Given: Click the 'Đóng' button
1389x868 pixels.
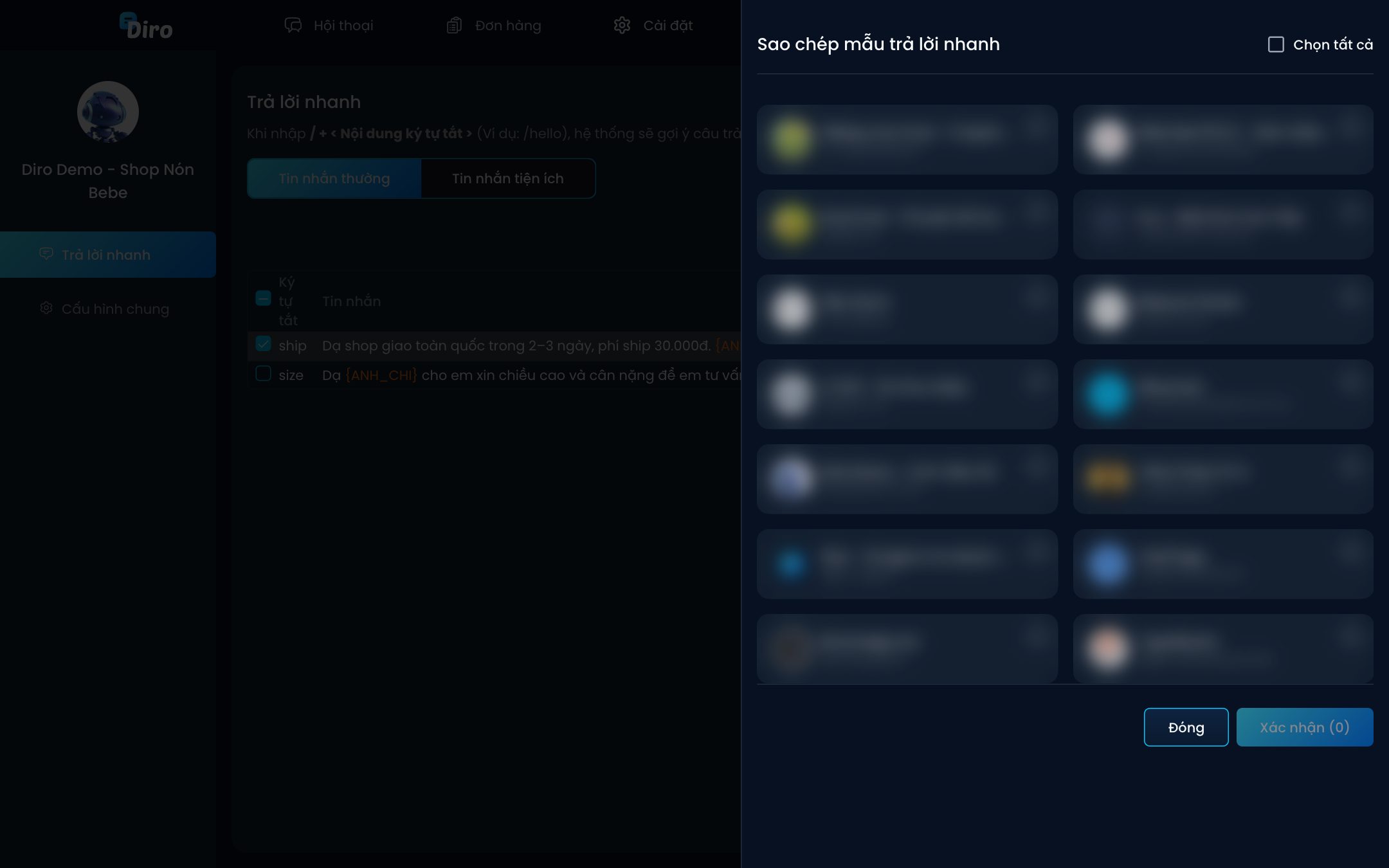Looking at the screenshot, I should 1186,727.
